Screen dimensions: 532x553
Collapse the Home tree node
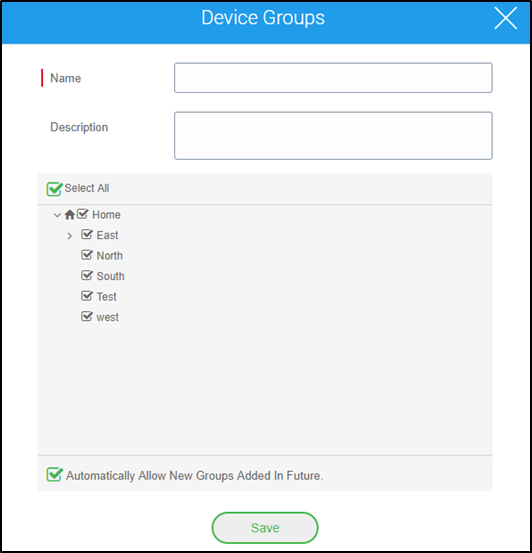coord(57,215)
